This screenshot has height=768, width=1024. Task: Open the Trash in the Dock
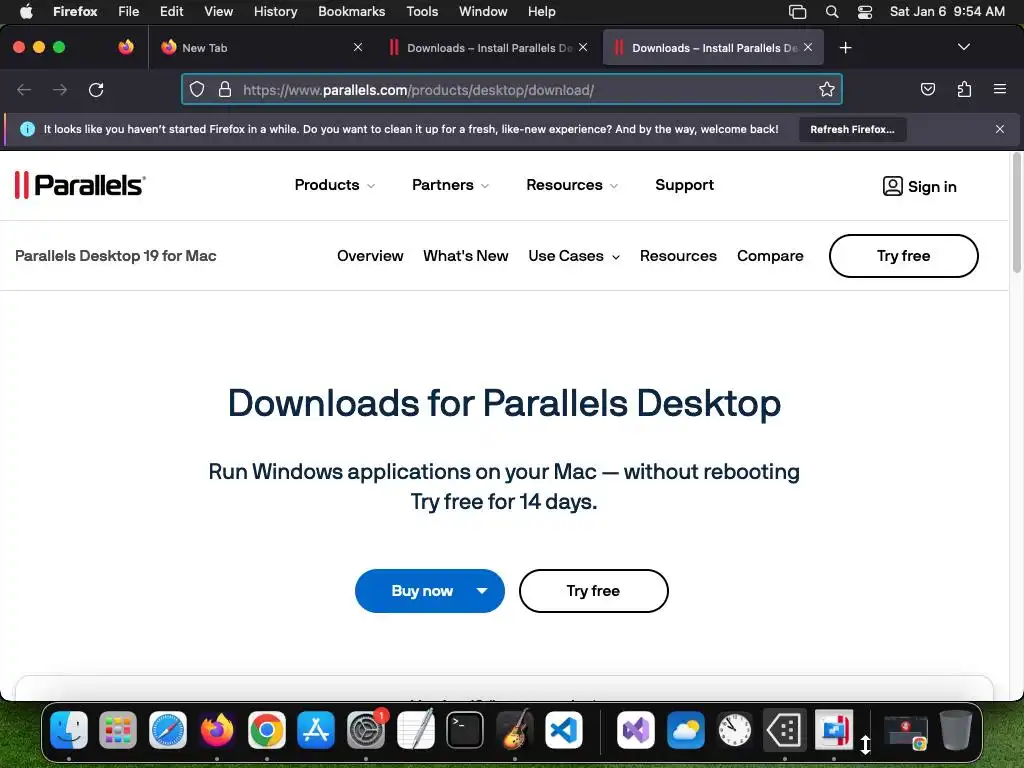tap(955, 730)
